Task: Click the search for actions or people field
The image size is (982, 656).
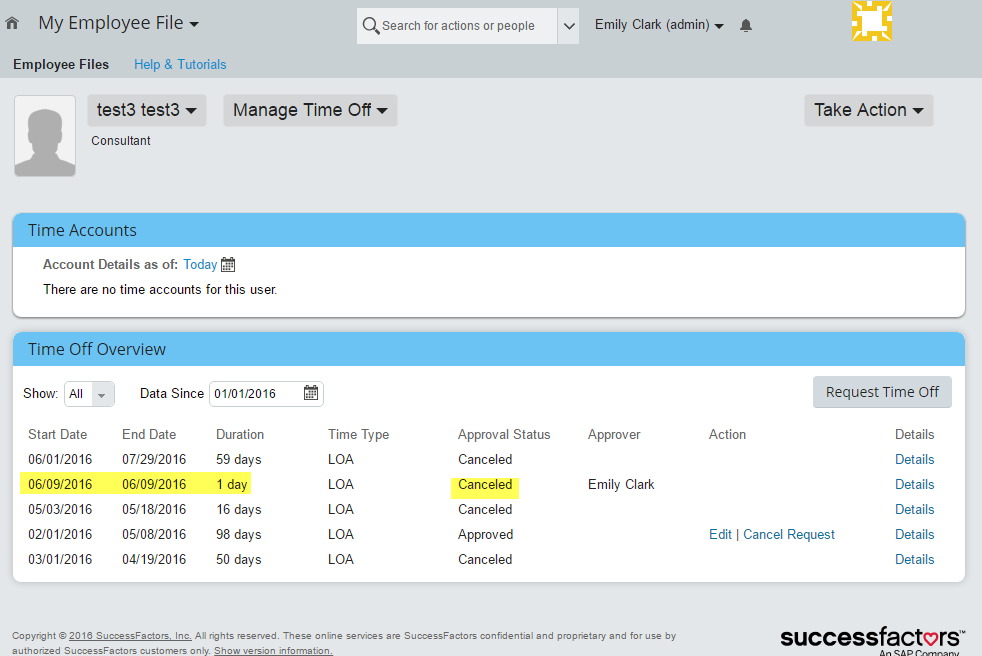Action: pyautogui.click(x=457, y=26)
